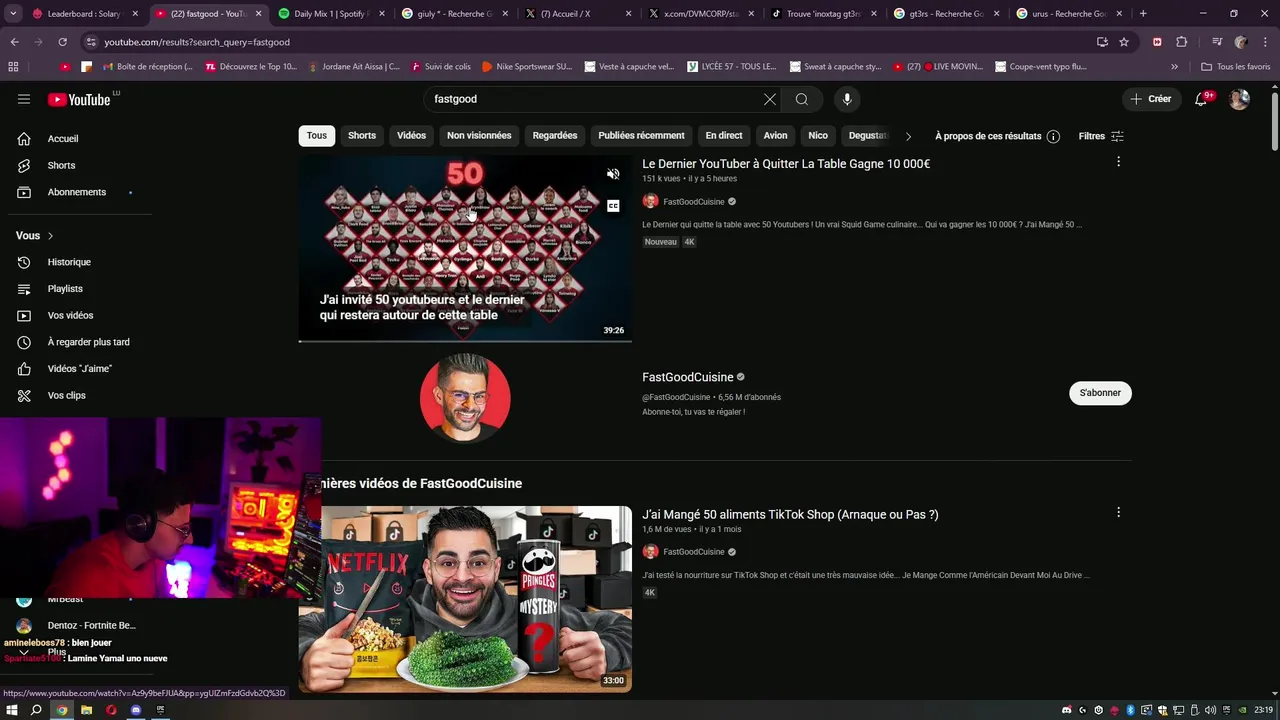The image size is (1280, 720).
Task: Open the Filtres filter panel
Action: point(1101,136)
